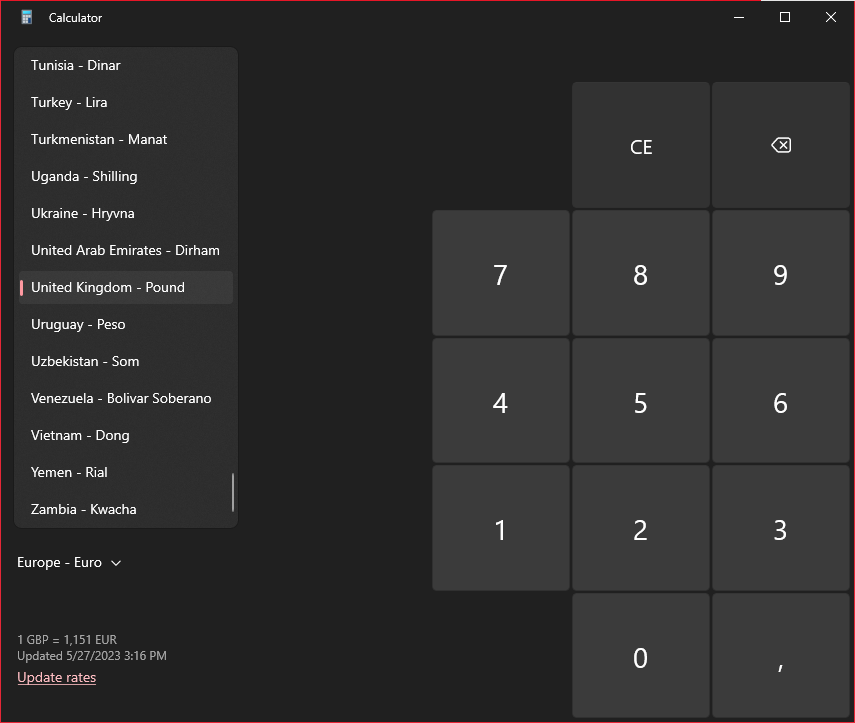Select Venezuela - Bolivar Soberano
This screenshot has height=723, width=855.
[x=121, y=398]
